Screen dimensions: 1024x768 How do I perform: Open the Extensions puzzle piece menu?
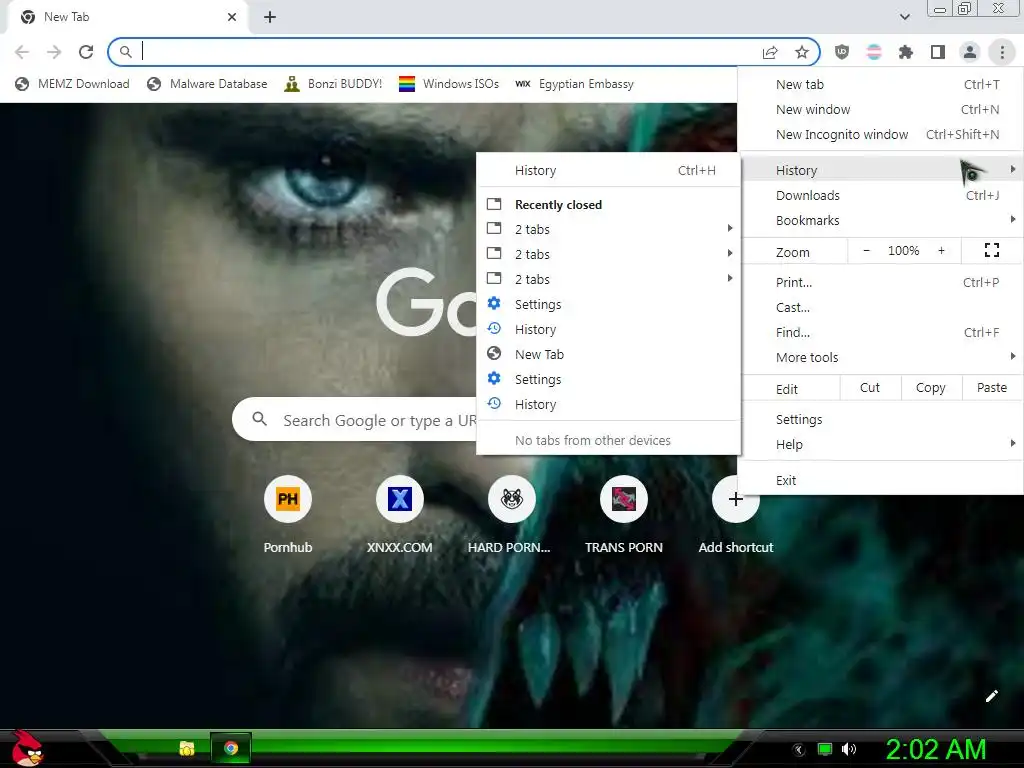point(906,52)
